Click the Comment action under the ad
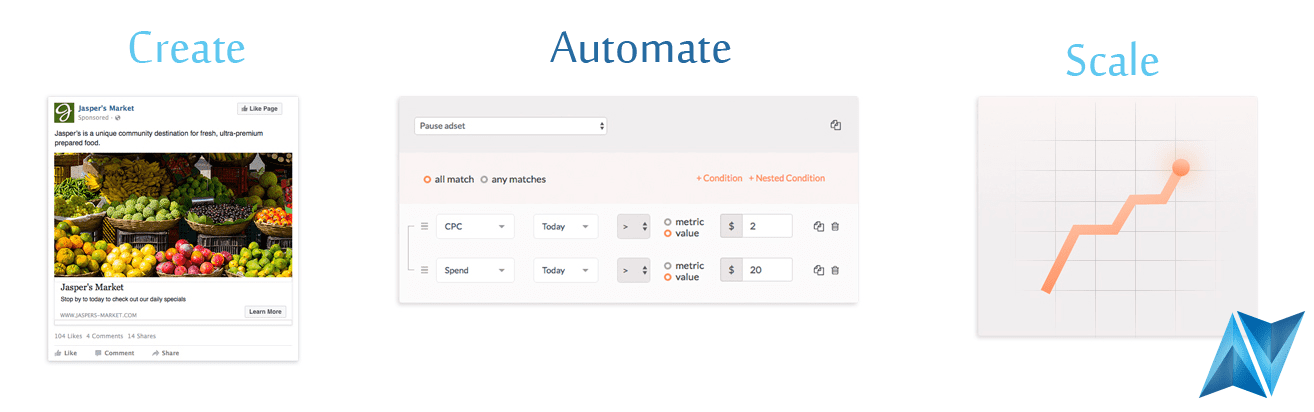Screen dimensions: 1314x412 (x=114, y=353)
